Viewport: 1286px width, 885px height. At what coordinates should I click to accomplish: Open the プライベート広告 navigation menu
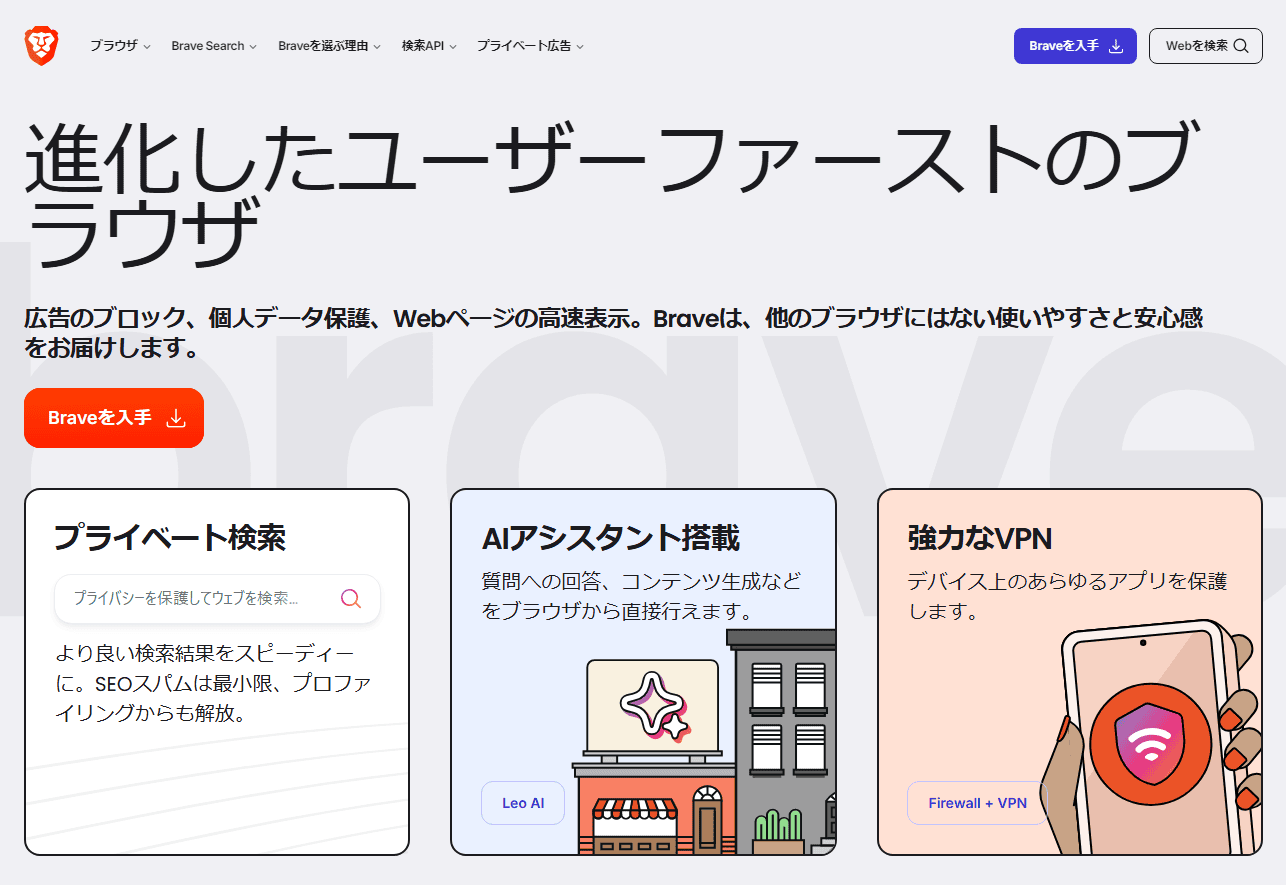530,46
